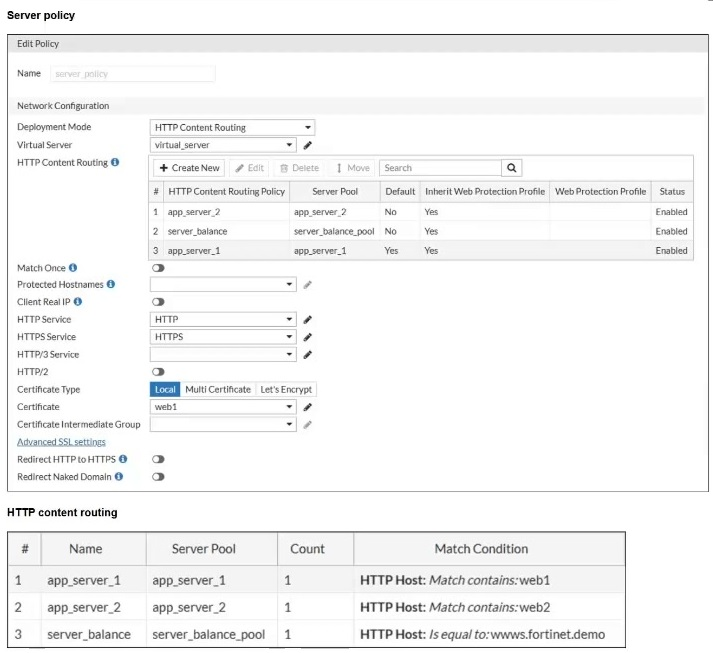Toggle the Match Once switch
This screenshot has width=713, height=653.
pyautogui.click(x=158, y=268)
